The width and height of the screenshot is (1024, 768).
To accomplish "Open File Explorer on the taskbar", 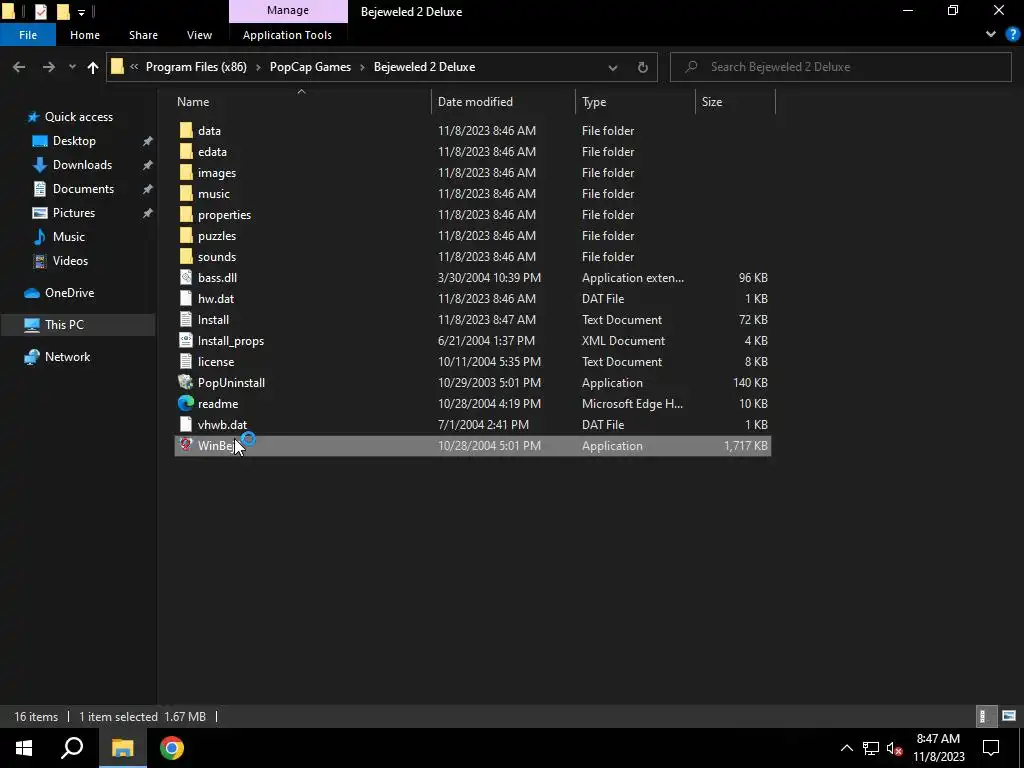I will coord(122,748).
